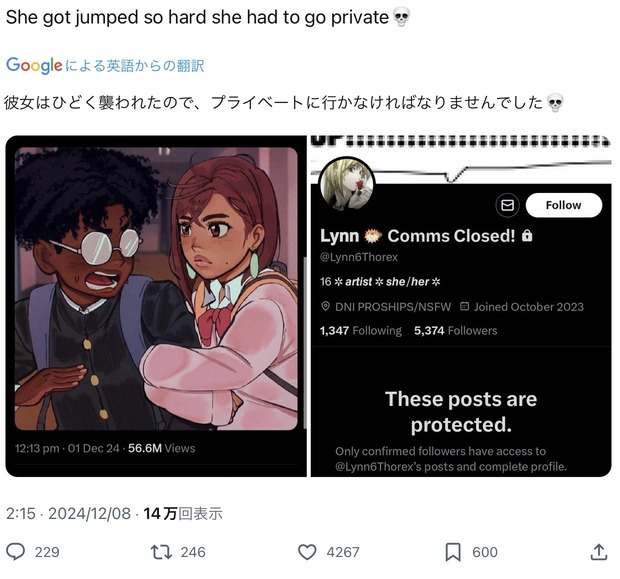Open the Google translation attribution link
620x579 pixels.
105,65
